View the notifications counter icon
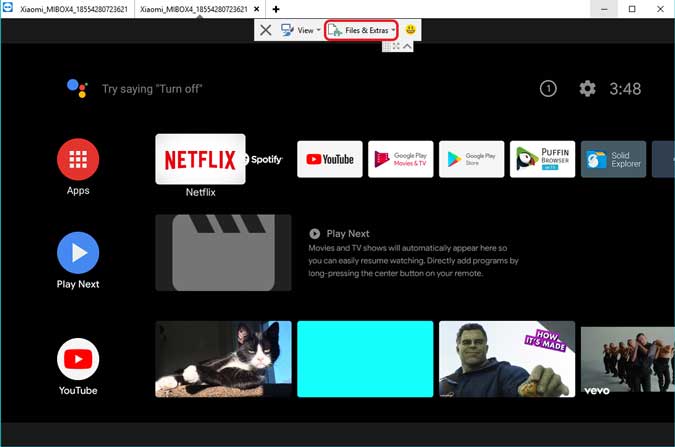The width and height of the screenshot is (675, 447). pos(548,89)
